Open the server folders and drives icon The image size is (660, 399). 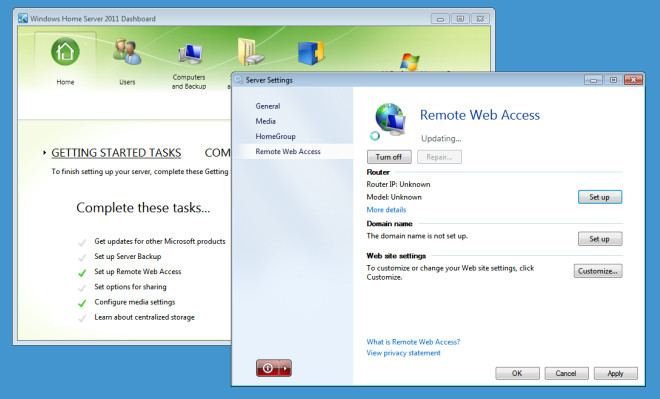[250, 51]
